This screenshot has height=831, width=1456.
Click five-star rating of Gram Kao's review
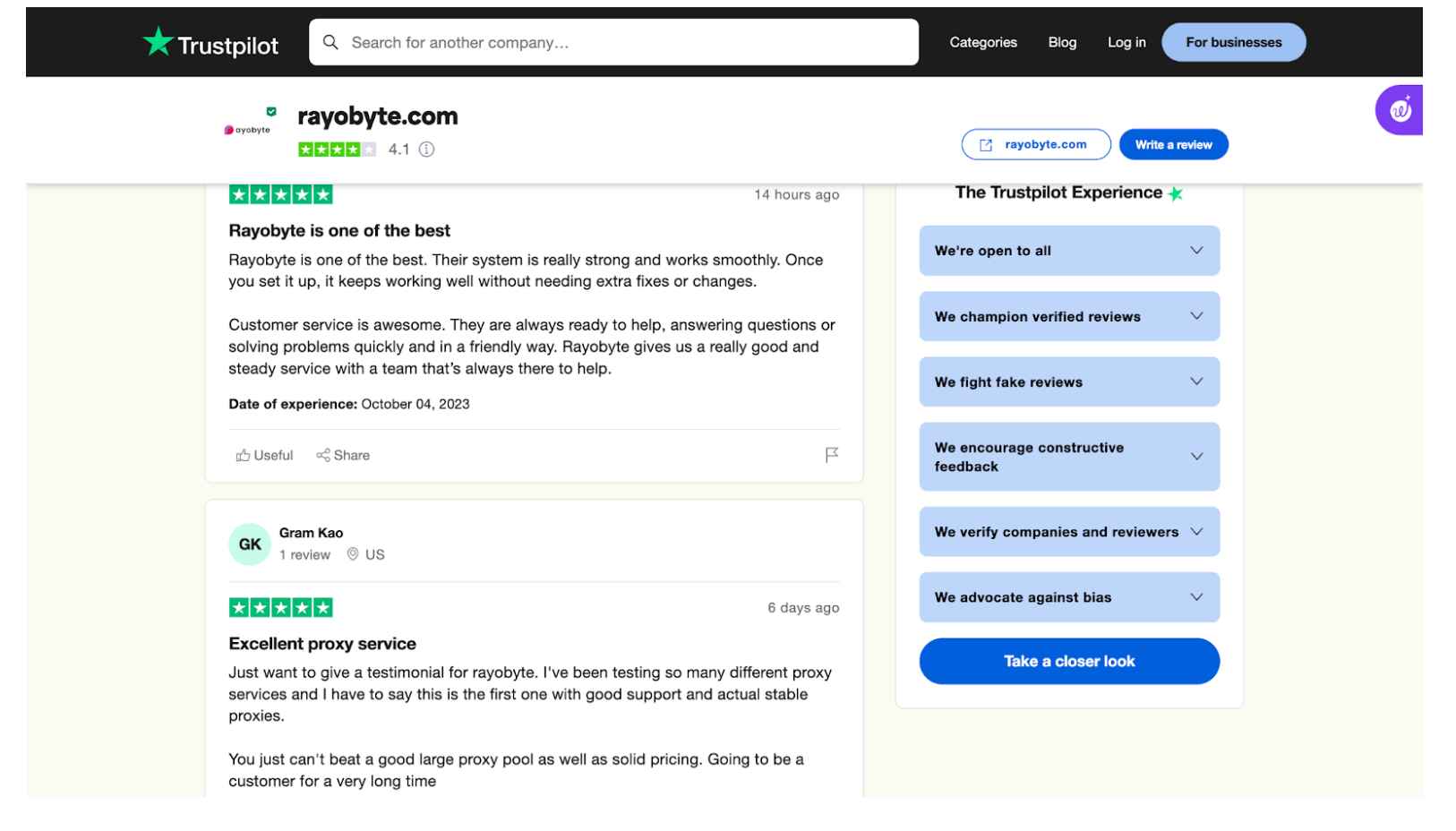coord(280,608)
